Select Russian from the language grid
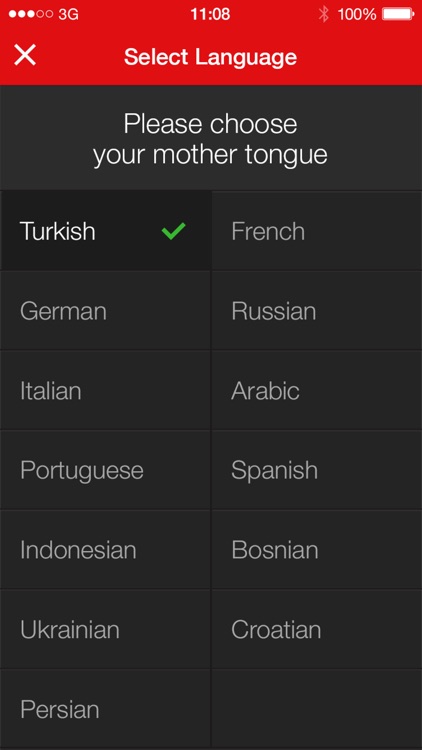The width and height of the screenshot is (422, 750). point(317,311)
